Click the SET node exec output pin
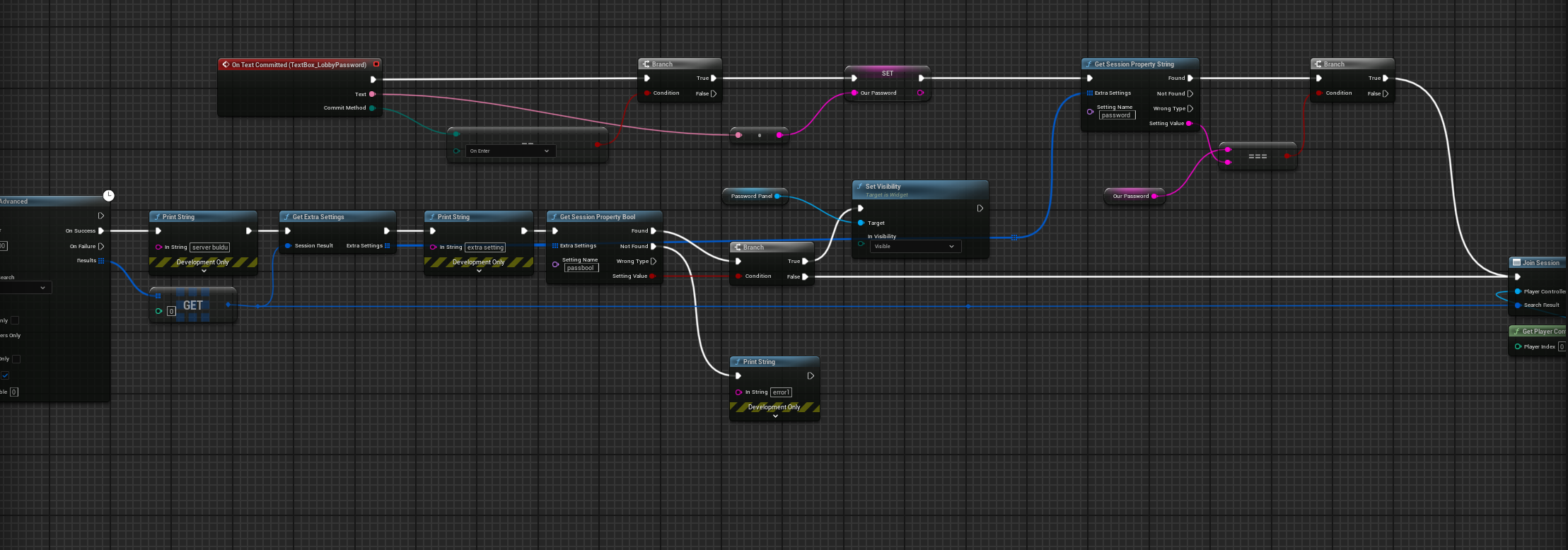The height and width of the screenshot is (550, 1568). click(921, 78)
